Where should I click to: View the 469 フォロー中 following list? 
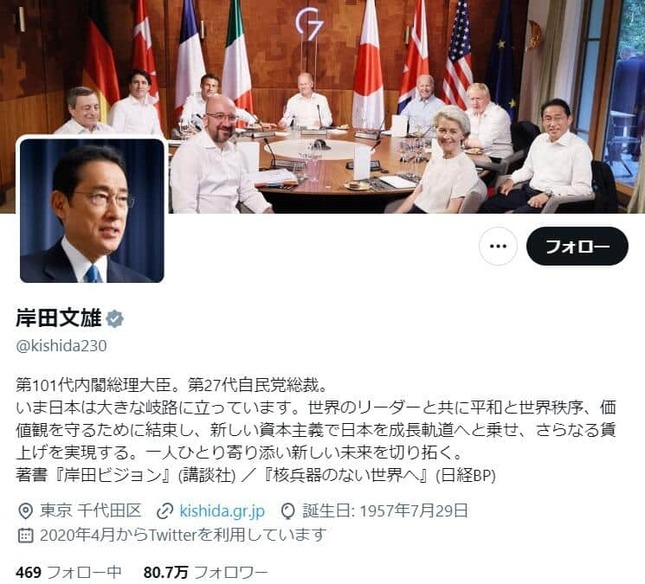tap(69, 572)
